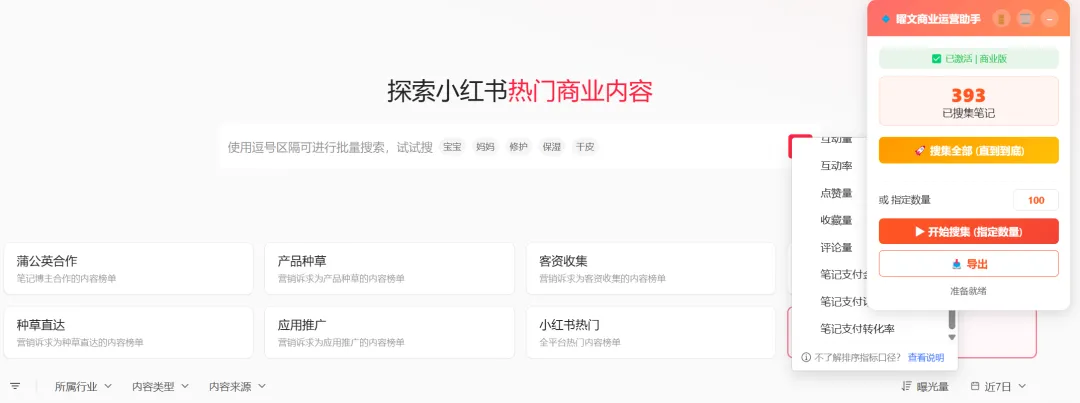Click the 已激活 | 商业版 status badge

click(968, 59)
